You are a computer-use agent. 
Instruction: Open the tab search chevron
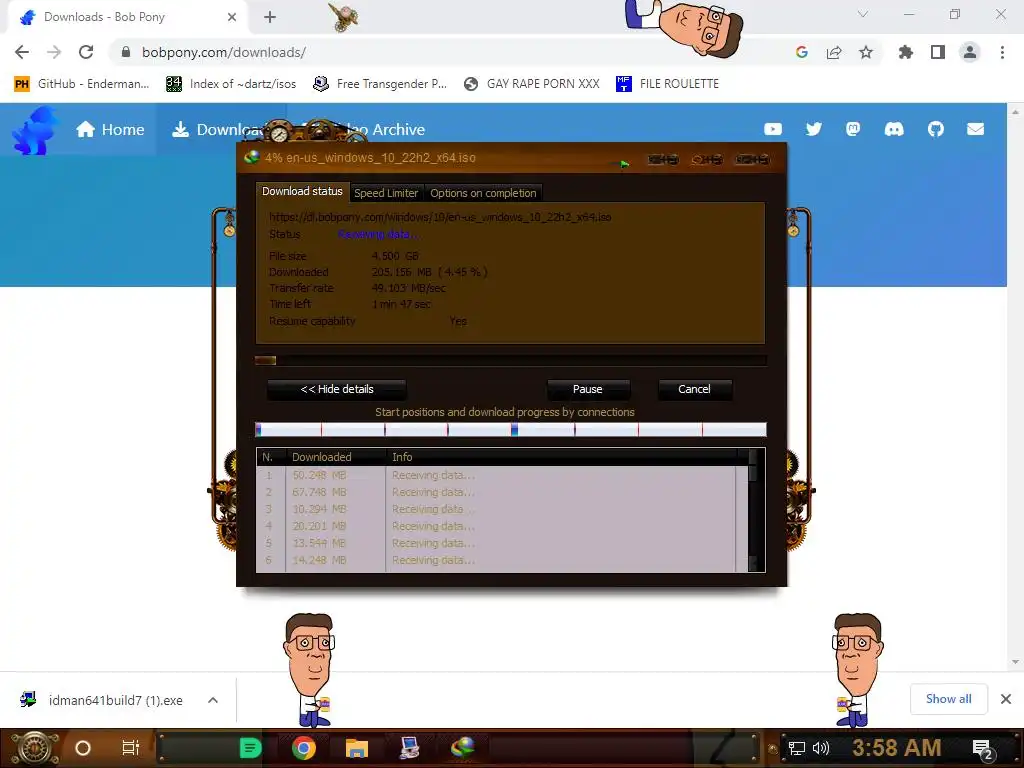(863, 14)
